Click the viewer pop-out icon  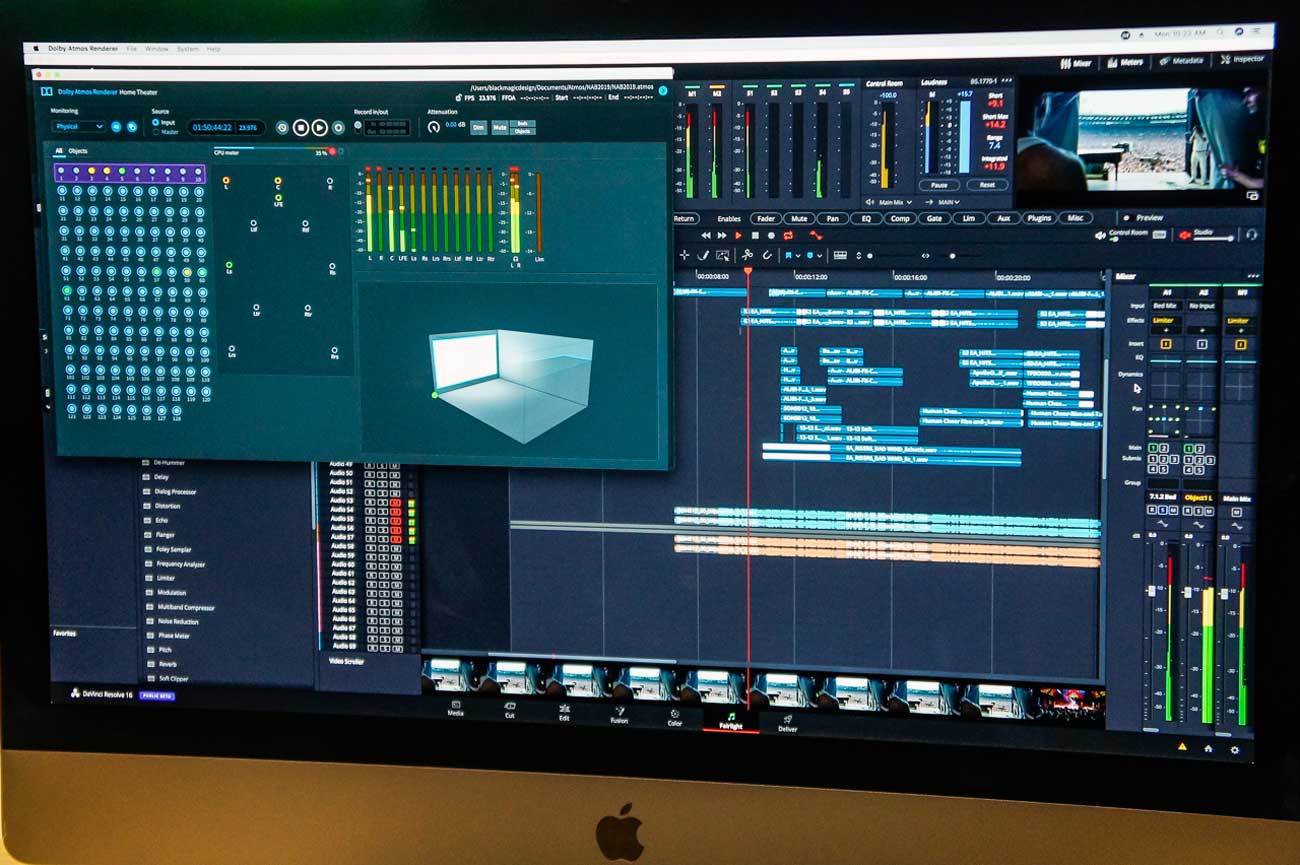[1253, 196]
